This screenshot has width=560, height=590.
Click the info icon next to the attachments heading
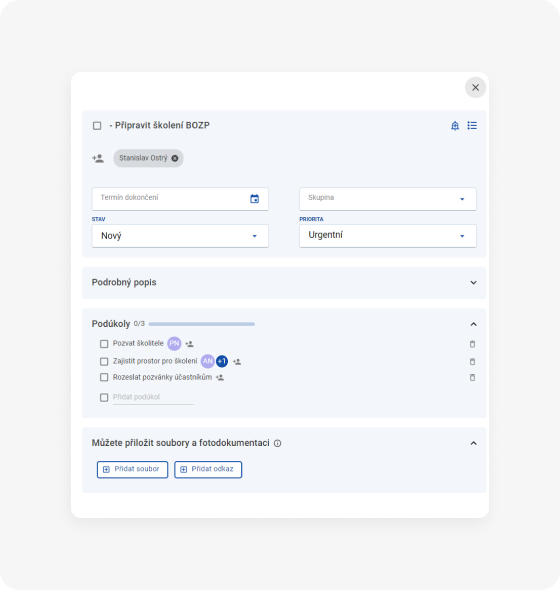pyautogui.click(x=277, y=443)
